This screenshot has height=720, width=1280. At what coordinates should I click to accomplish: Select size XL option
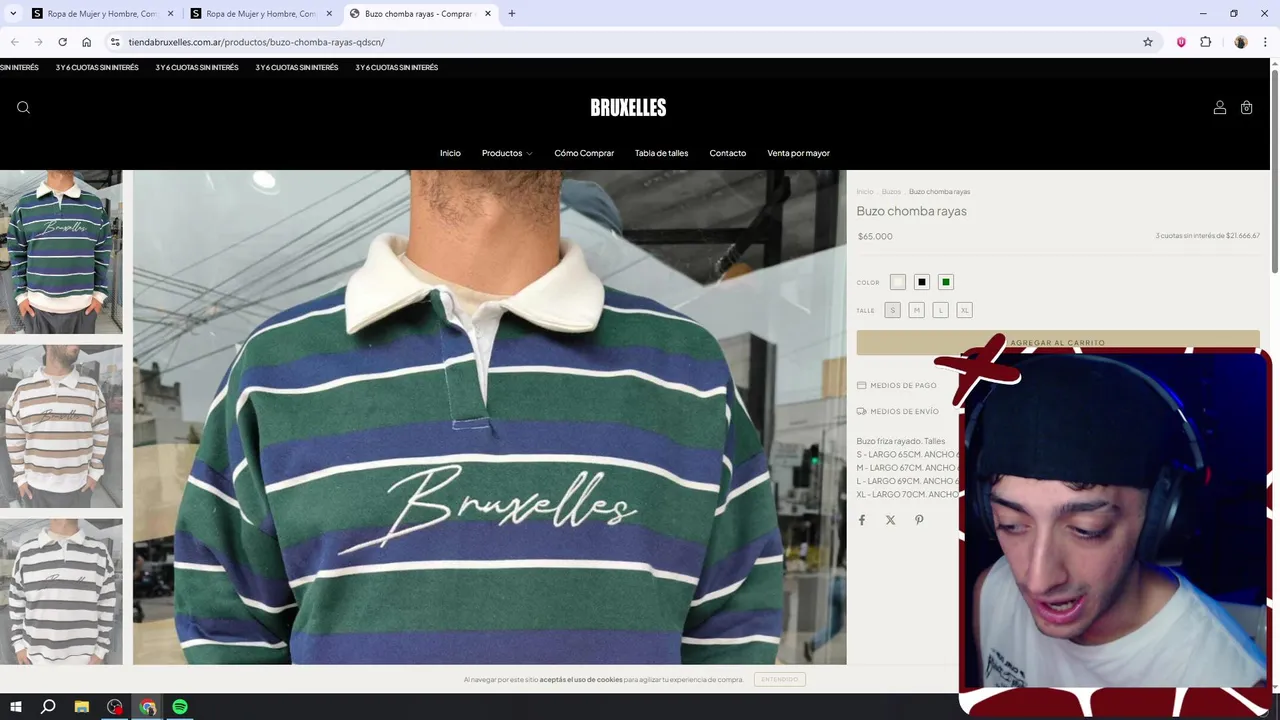tap(964, 310)
